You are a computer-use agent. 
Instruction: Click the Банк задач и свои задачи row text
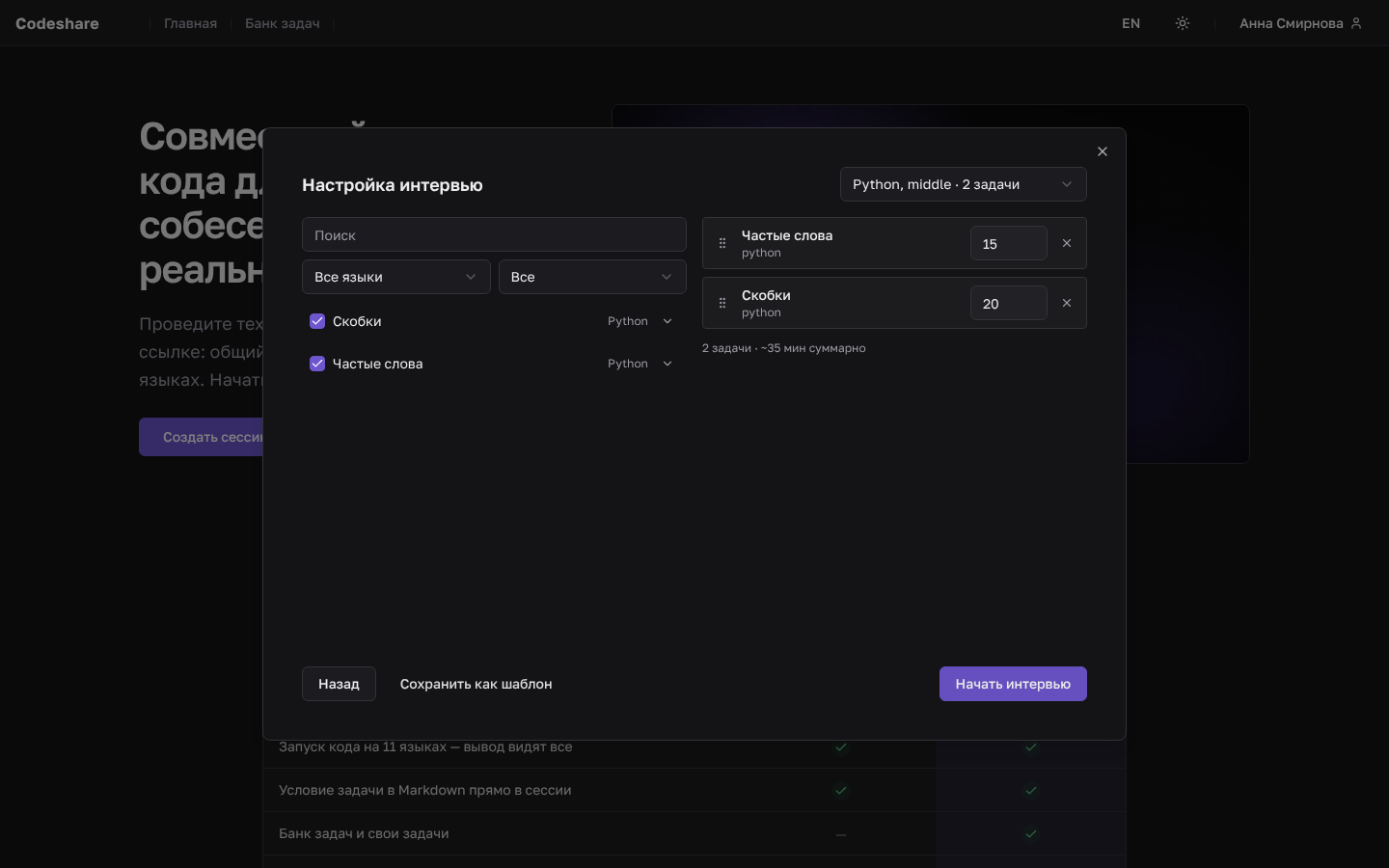click(364, 833)
